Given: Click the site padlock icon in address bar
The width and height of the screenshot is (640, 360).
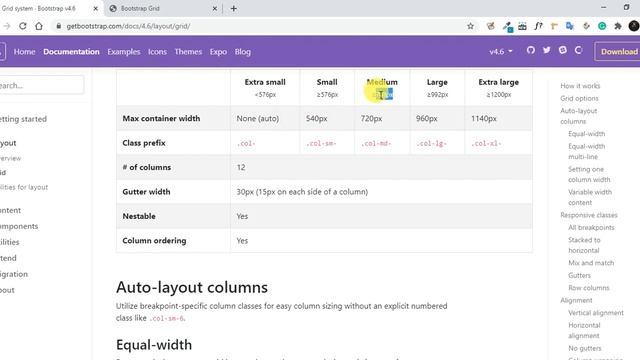Looking at the screenshot, I should (59, 26).
